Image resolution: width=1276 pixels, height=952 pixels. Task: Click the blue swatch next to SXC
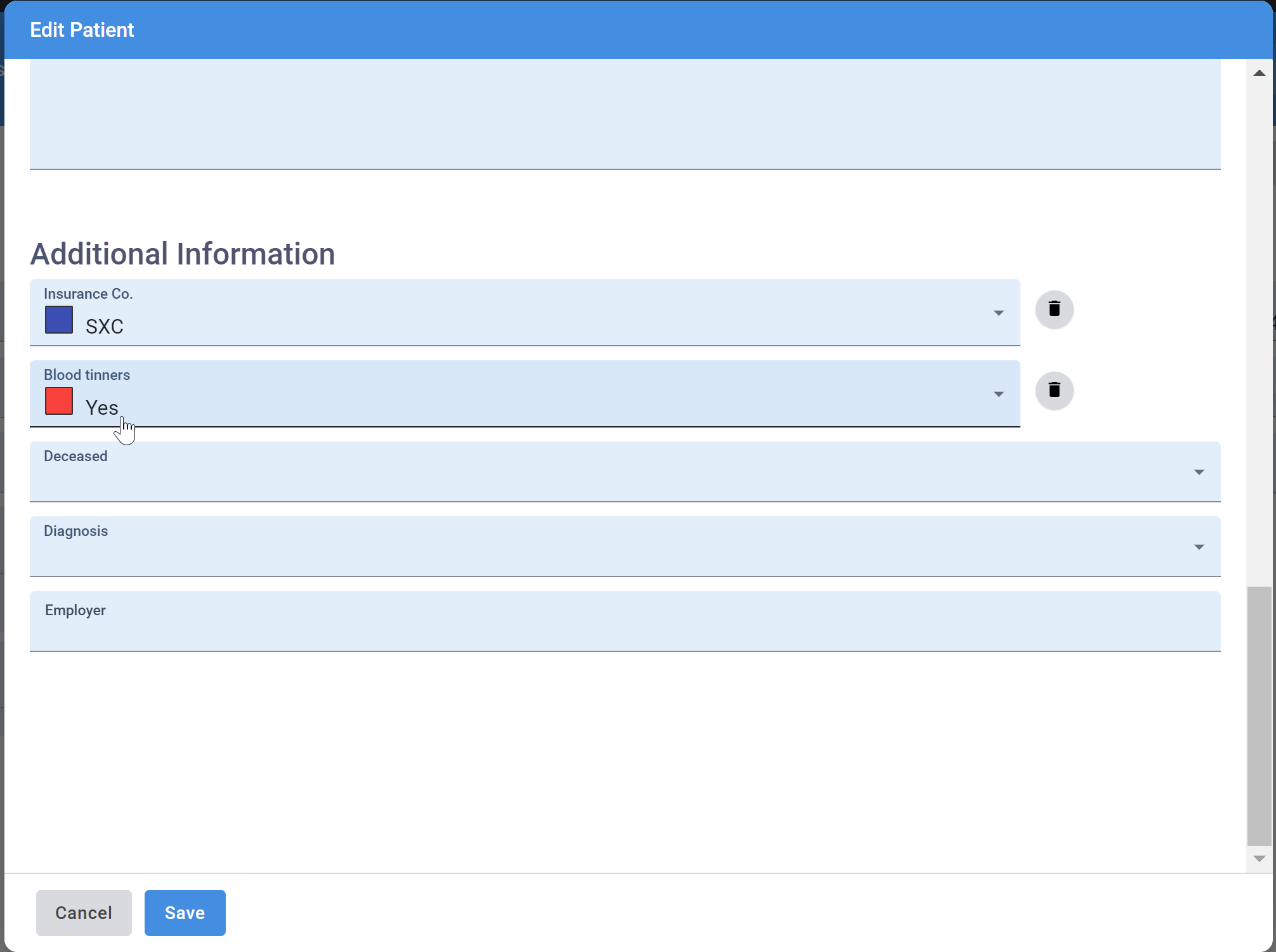[58, 320]
